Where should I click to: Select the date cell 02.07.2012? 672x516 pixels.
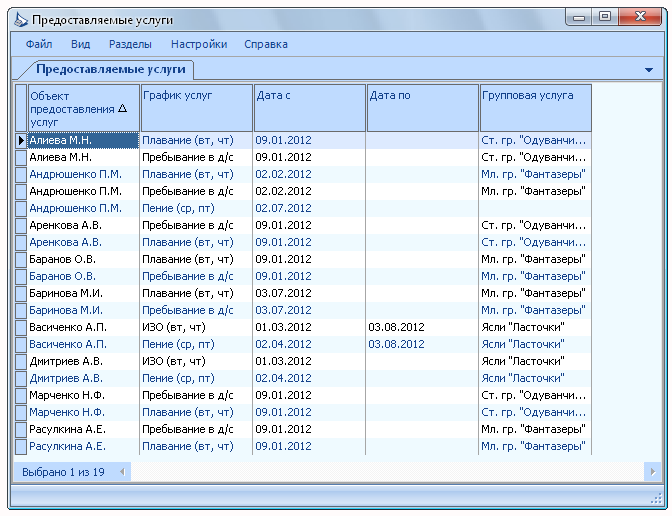pyautogui.click(x=309, y=209)
